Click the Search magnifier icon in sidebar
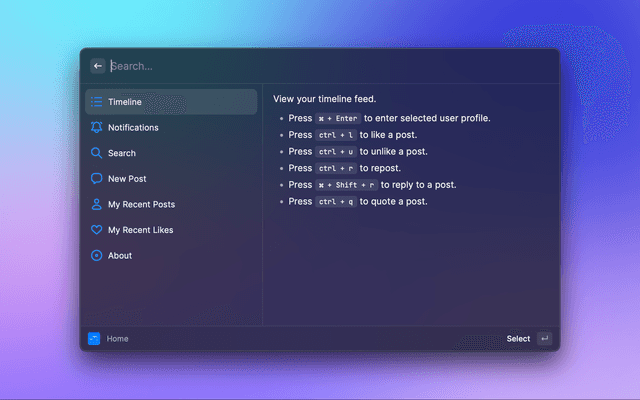640x400 pixels. tap(96, 153)
